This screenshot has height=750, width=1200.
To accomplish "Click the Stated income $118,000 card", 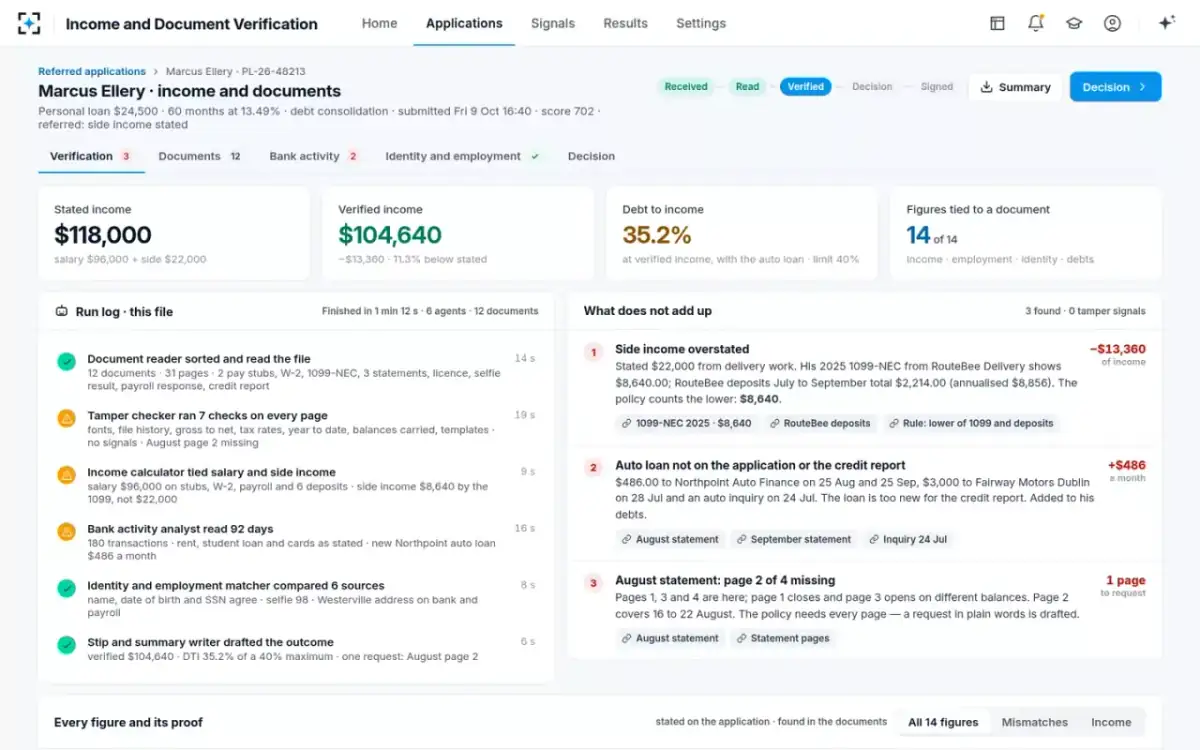I will 174,233.
